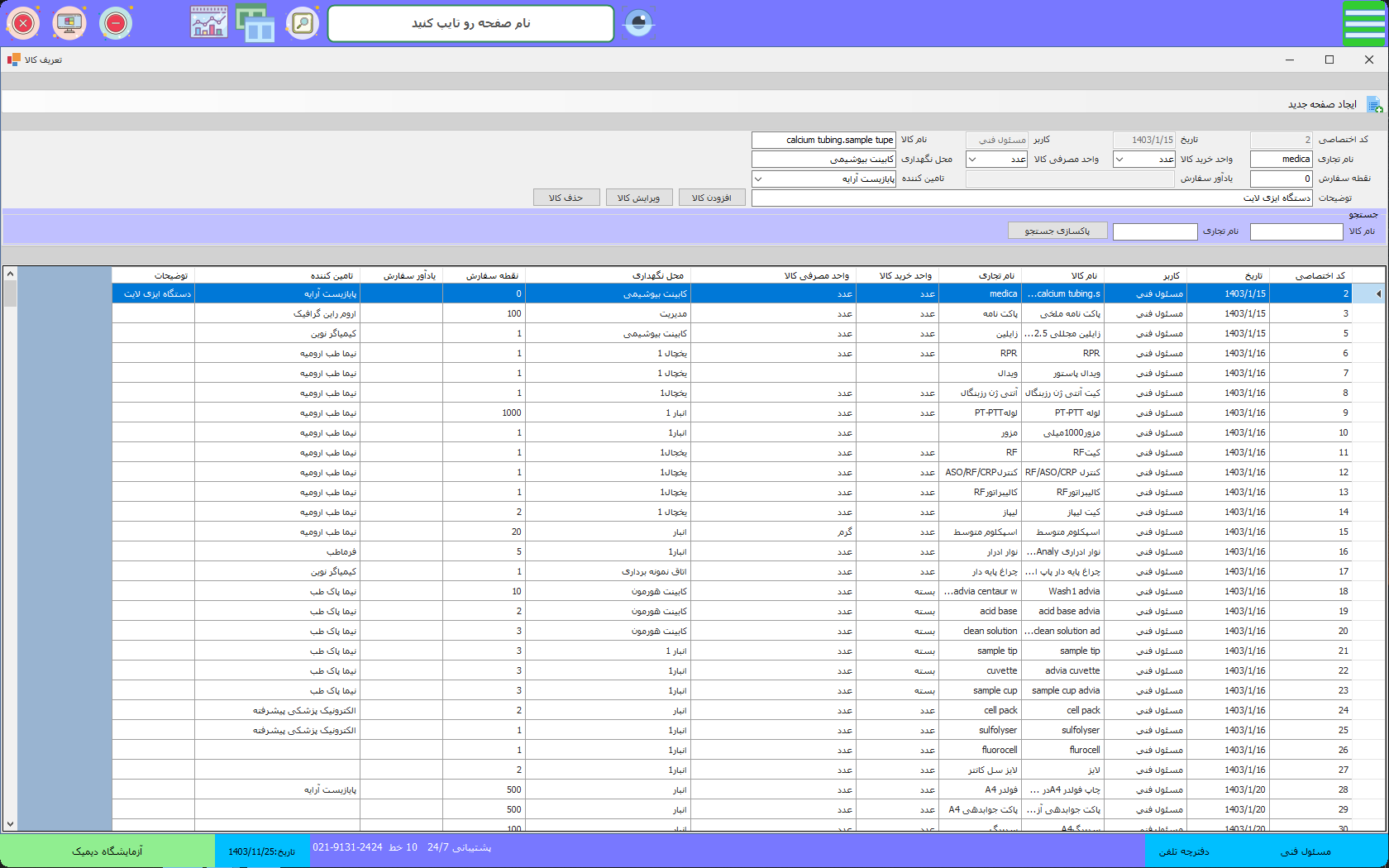Click the نام تجاری column header

(x=996, y=275)
